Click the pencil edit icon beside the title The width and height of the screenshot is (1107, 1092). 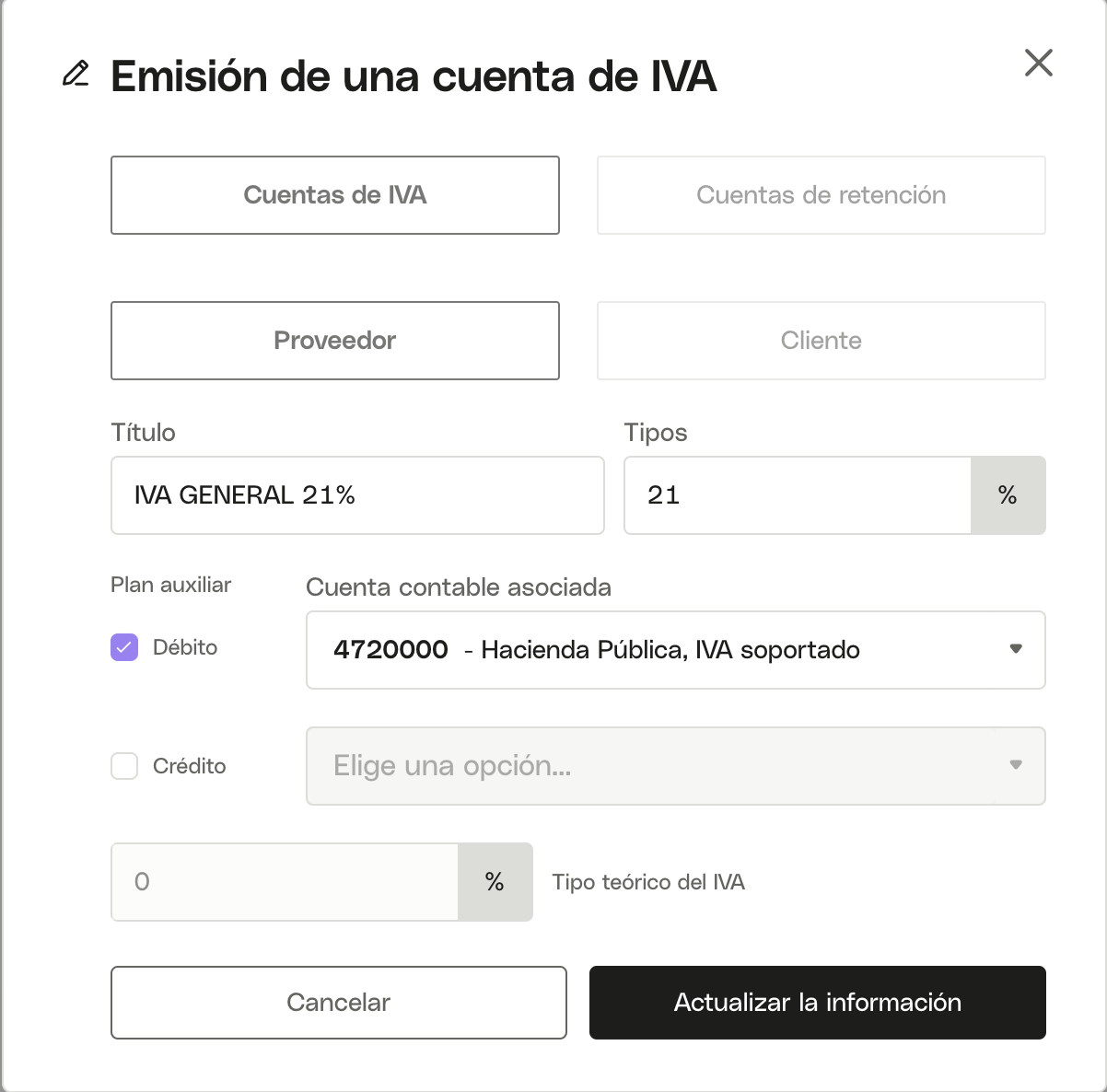(76, 74)
